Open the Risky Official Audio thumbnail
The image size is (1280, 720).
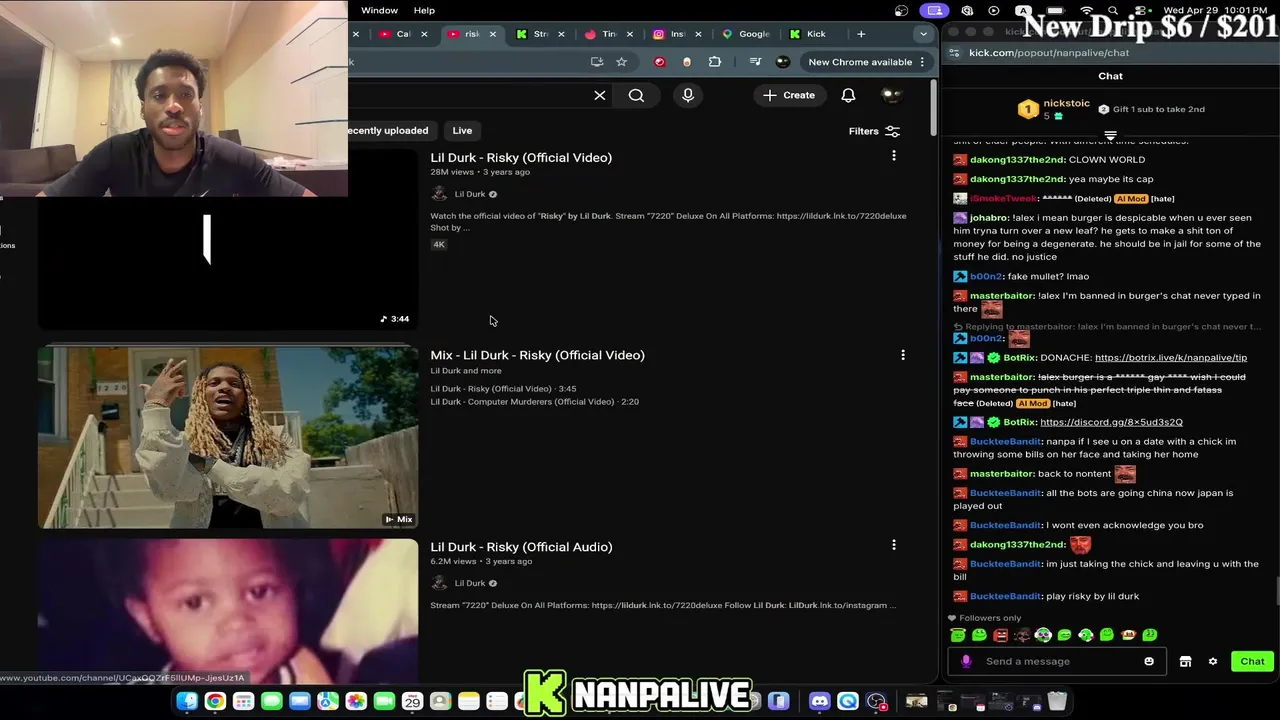tap(228, 610)
